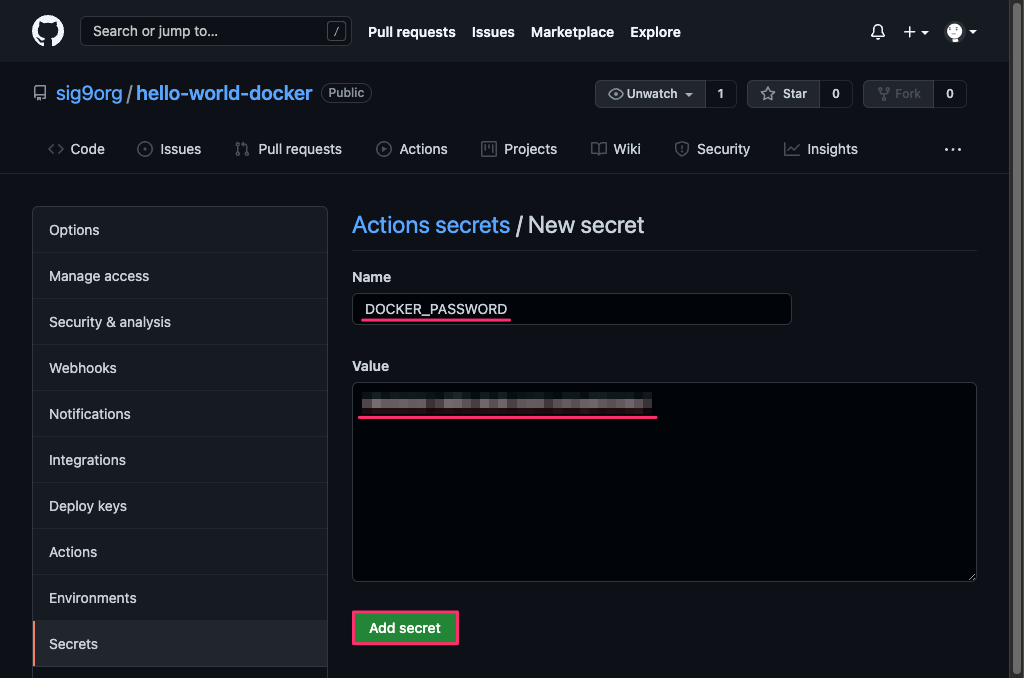1024x678 pixels.
Task: Open the fork count next to Fork
Action: (x=950, y=93)
